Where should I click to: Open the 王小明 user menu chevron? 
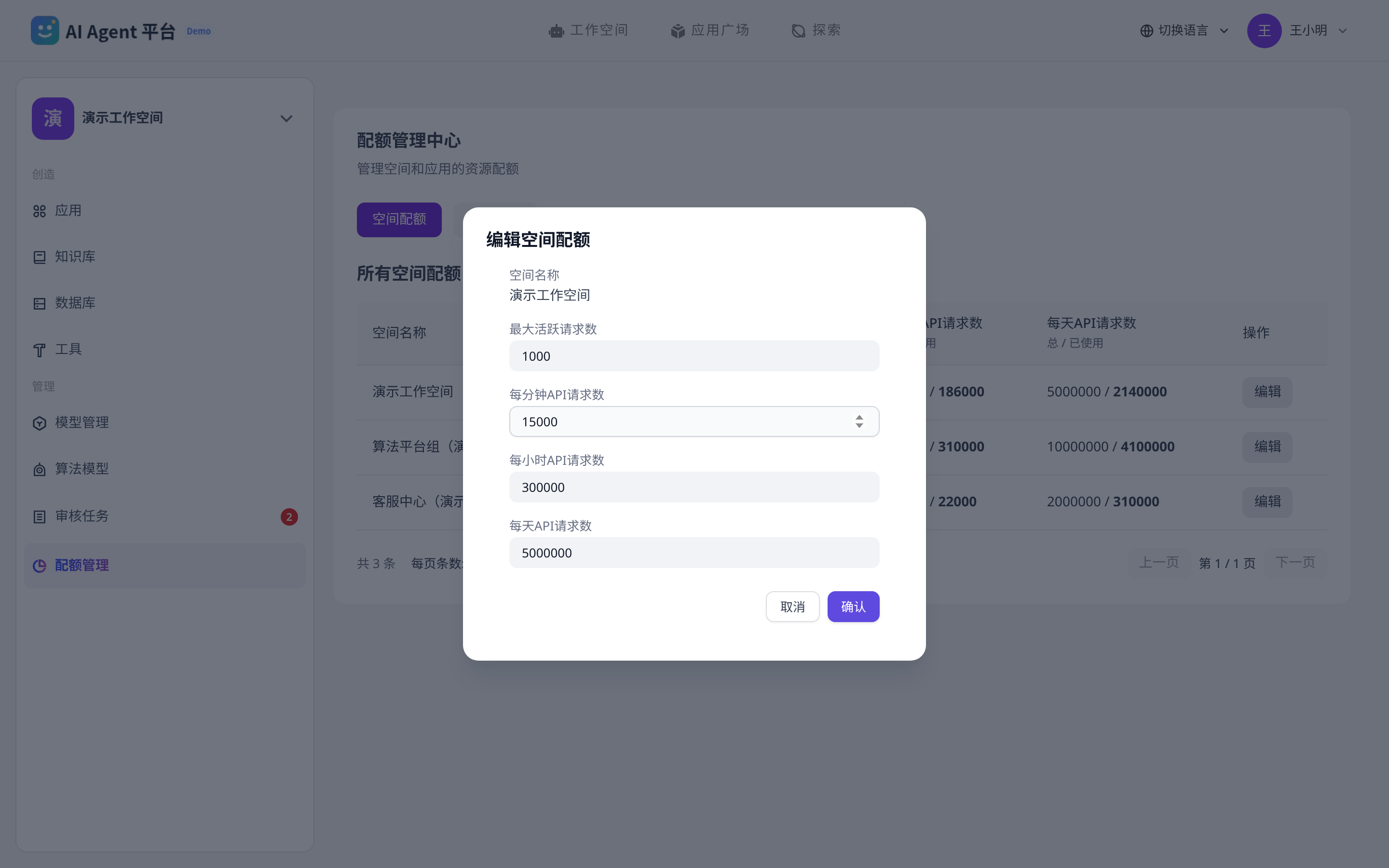click(x=1343, y=31)
